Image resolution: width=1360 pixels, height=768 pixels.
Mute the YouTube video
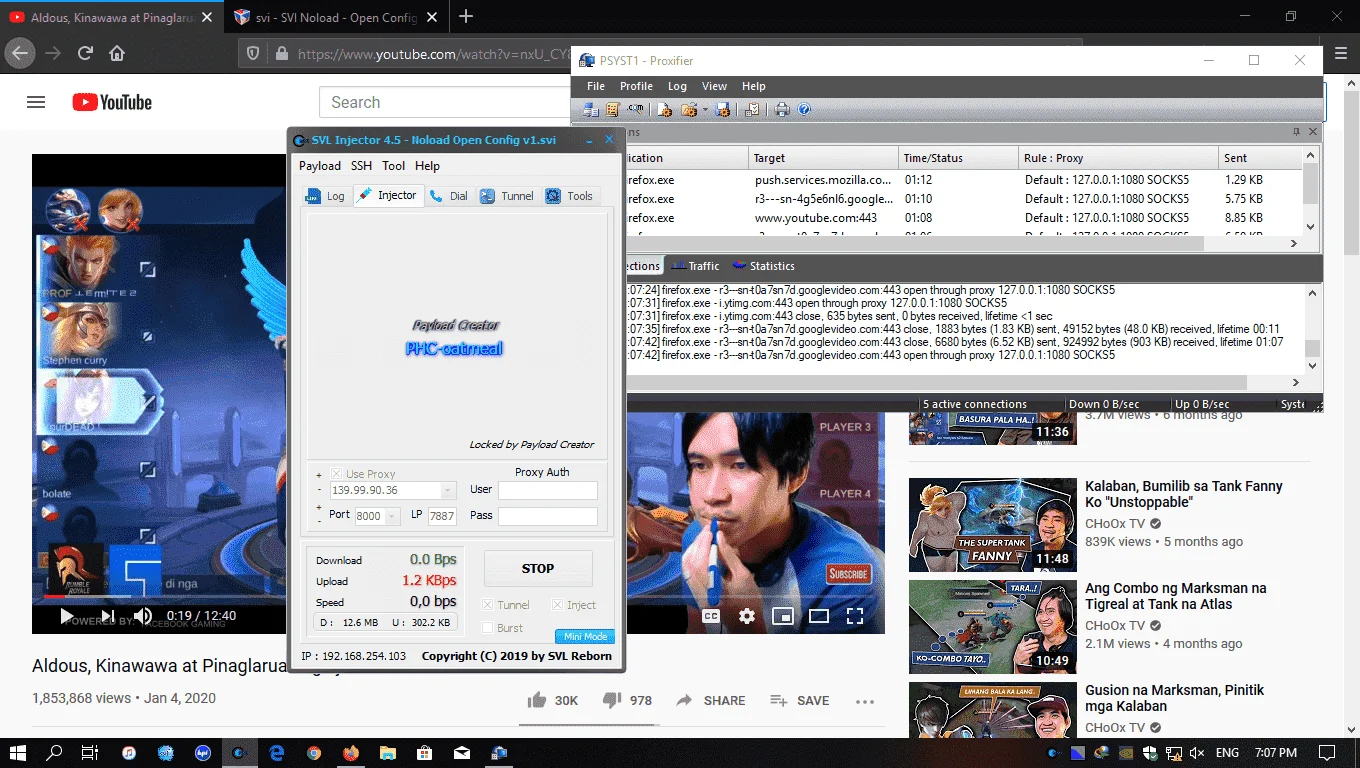143,616
